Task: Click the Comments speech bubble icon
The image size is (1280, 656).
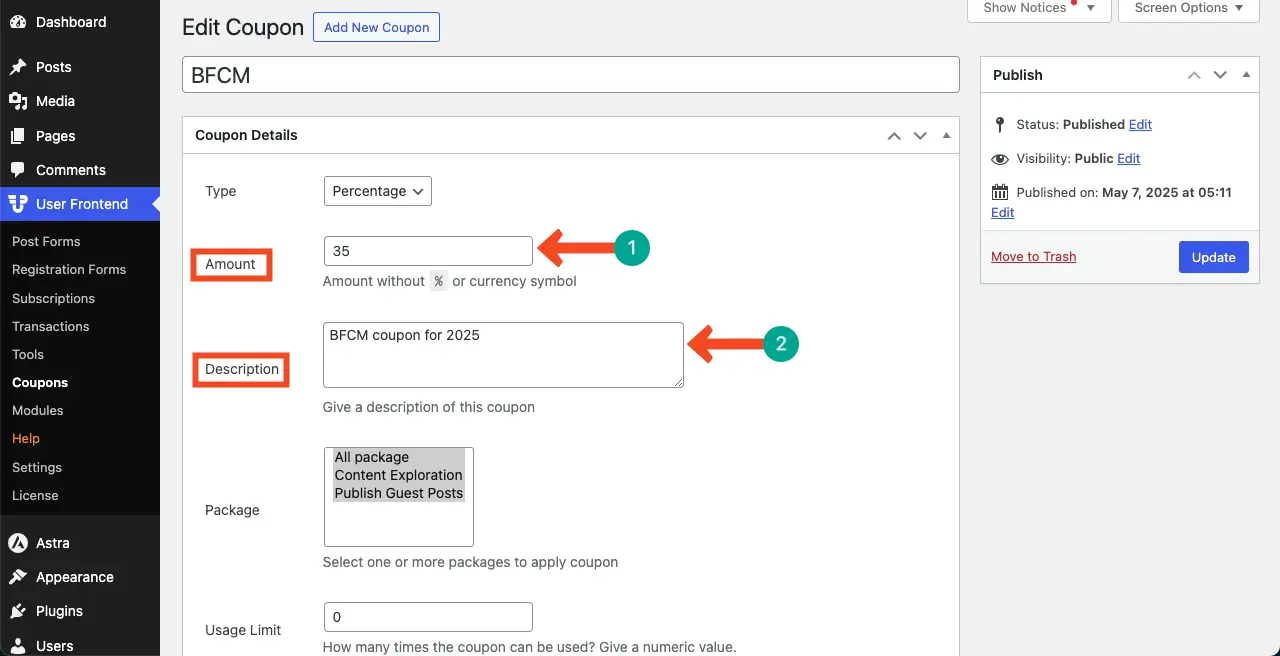Action: point(18,170)
